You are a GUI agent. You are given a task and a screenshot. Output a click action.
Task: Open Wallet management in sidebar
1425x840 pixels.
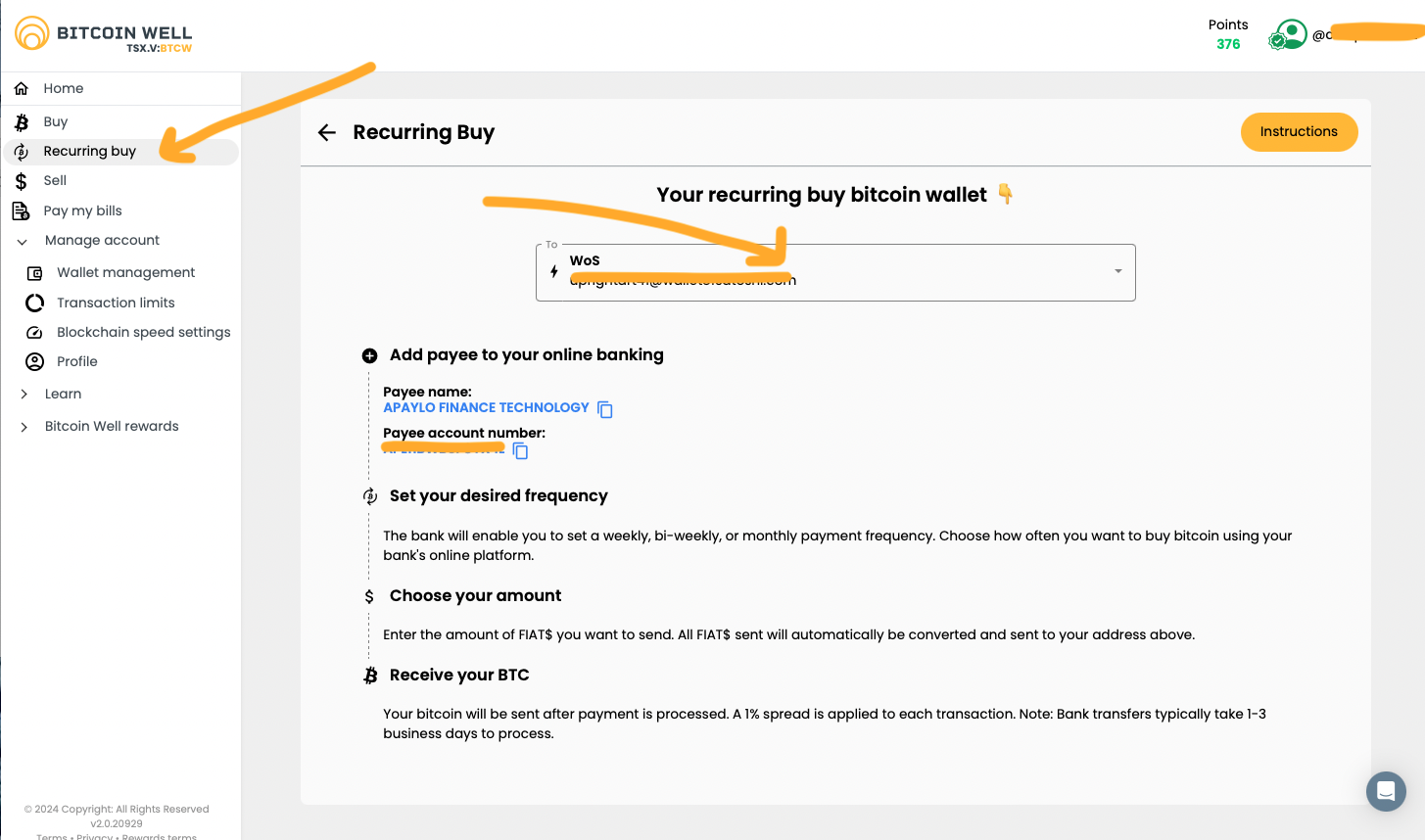125,273
